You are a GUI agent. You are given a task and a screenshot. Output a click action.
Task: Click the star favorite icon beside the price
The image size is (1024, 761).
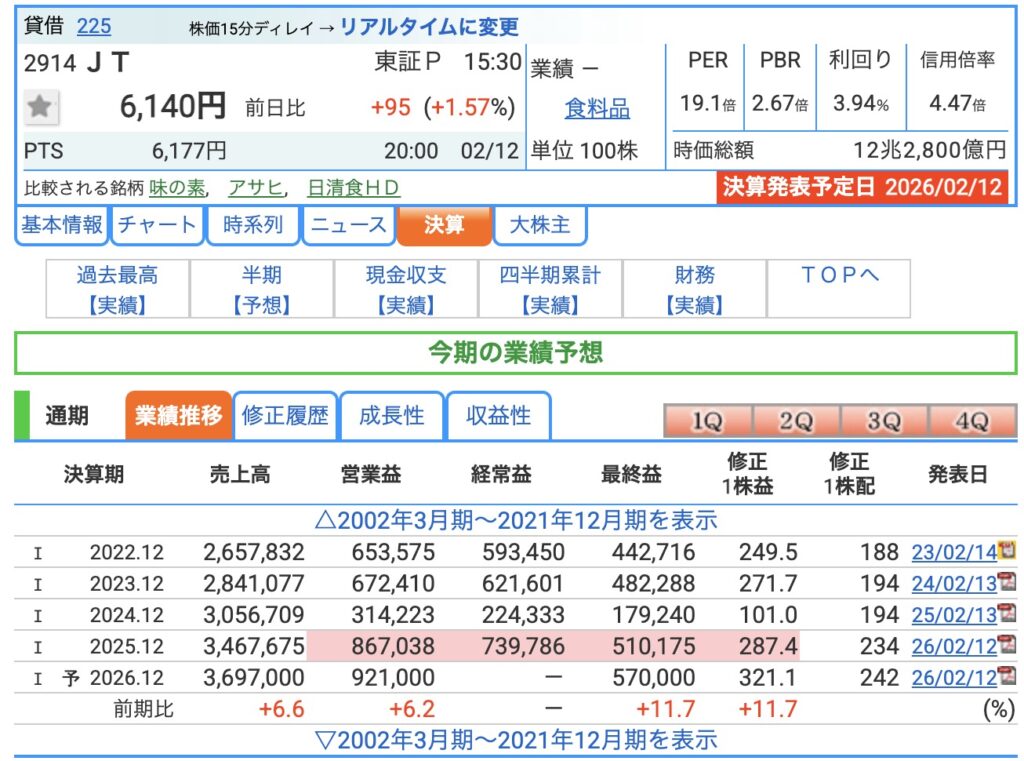(x=40, y=107)
